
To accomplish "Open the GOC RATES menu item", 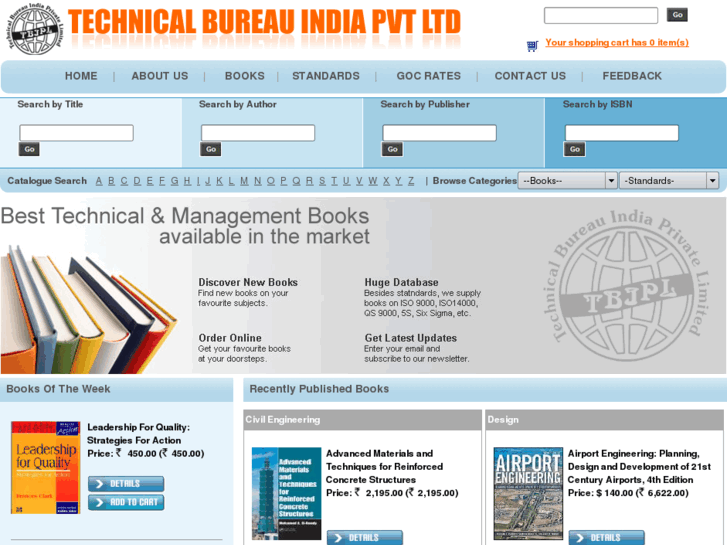I will (x=428, y=76).
